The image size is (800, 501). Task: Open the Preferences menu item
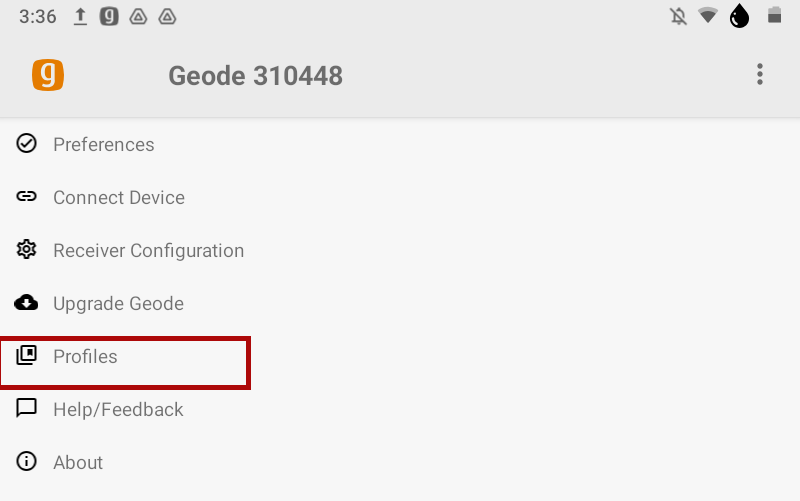click(104, 145)
